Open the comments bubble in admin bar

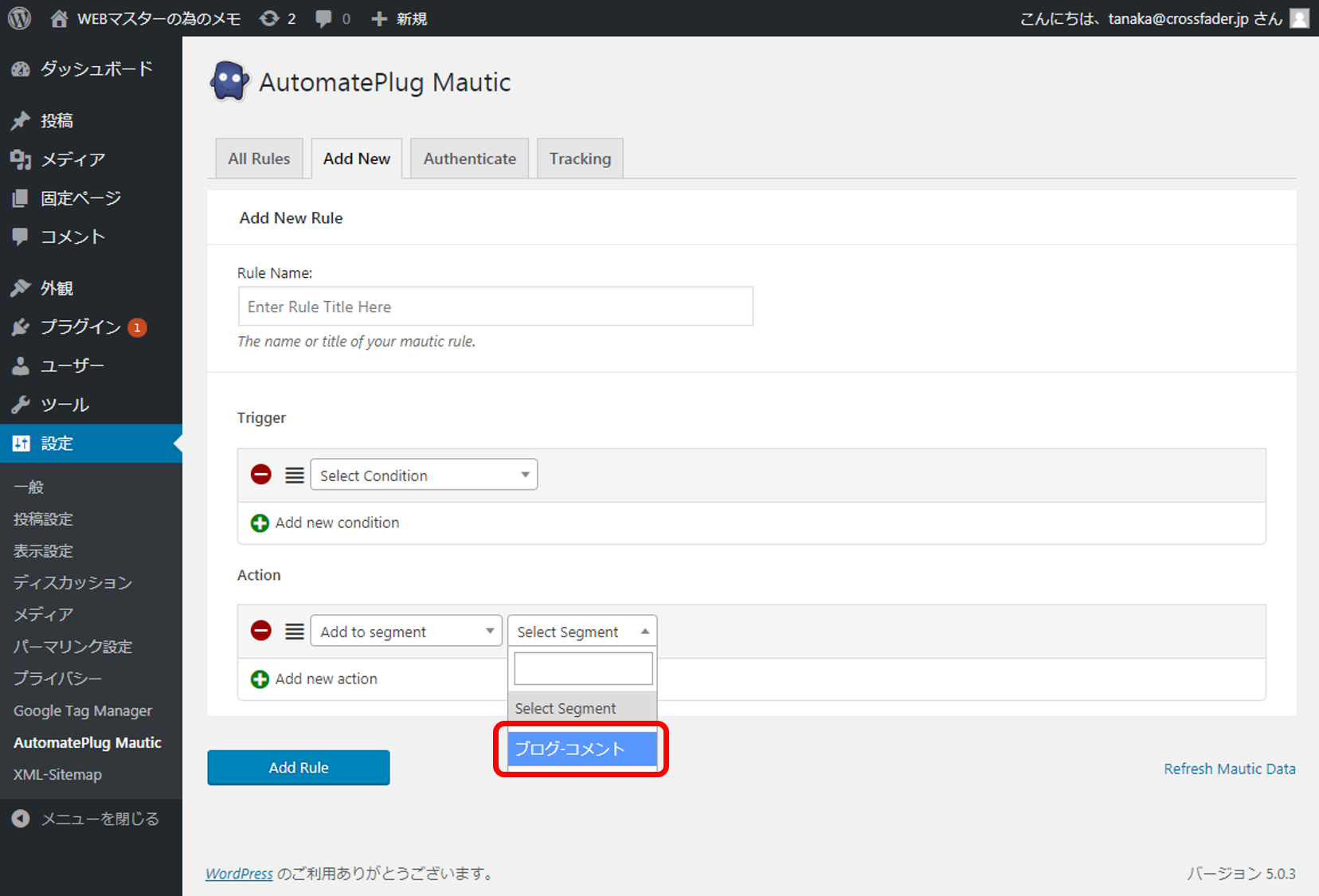click(x=323, y=18)
